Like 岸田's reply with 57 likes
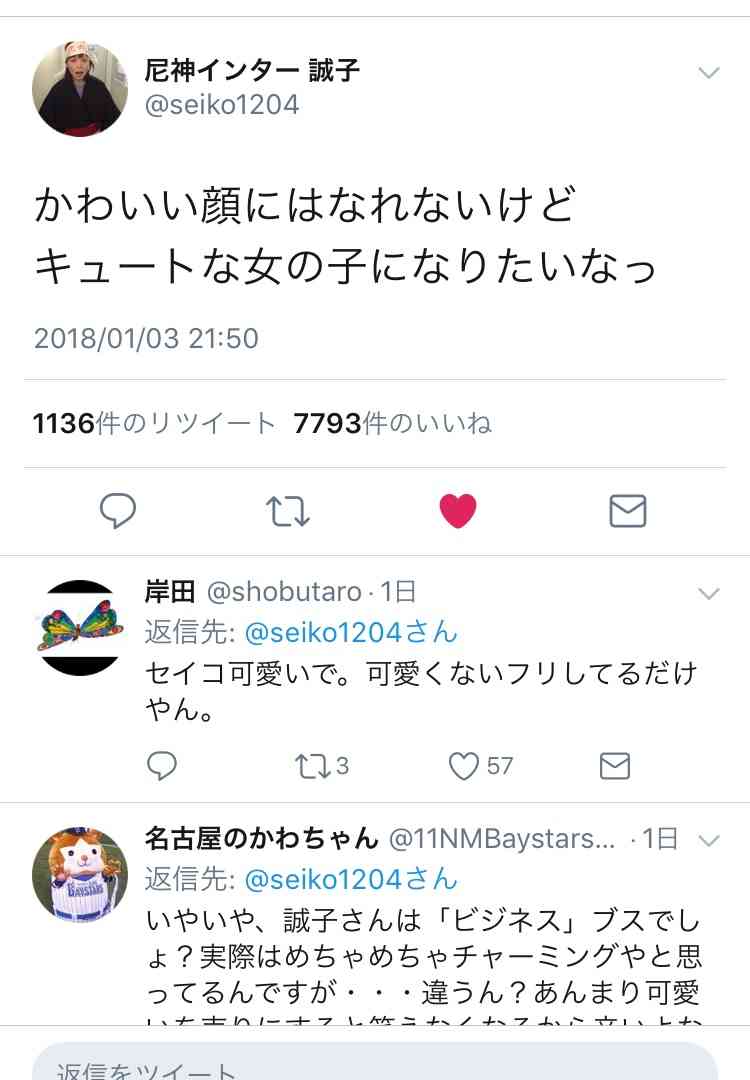750x1080 pixels. point(481,766)
